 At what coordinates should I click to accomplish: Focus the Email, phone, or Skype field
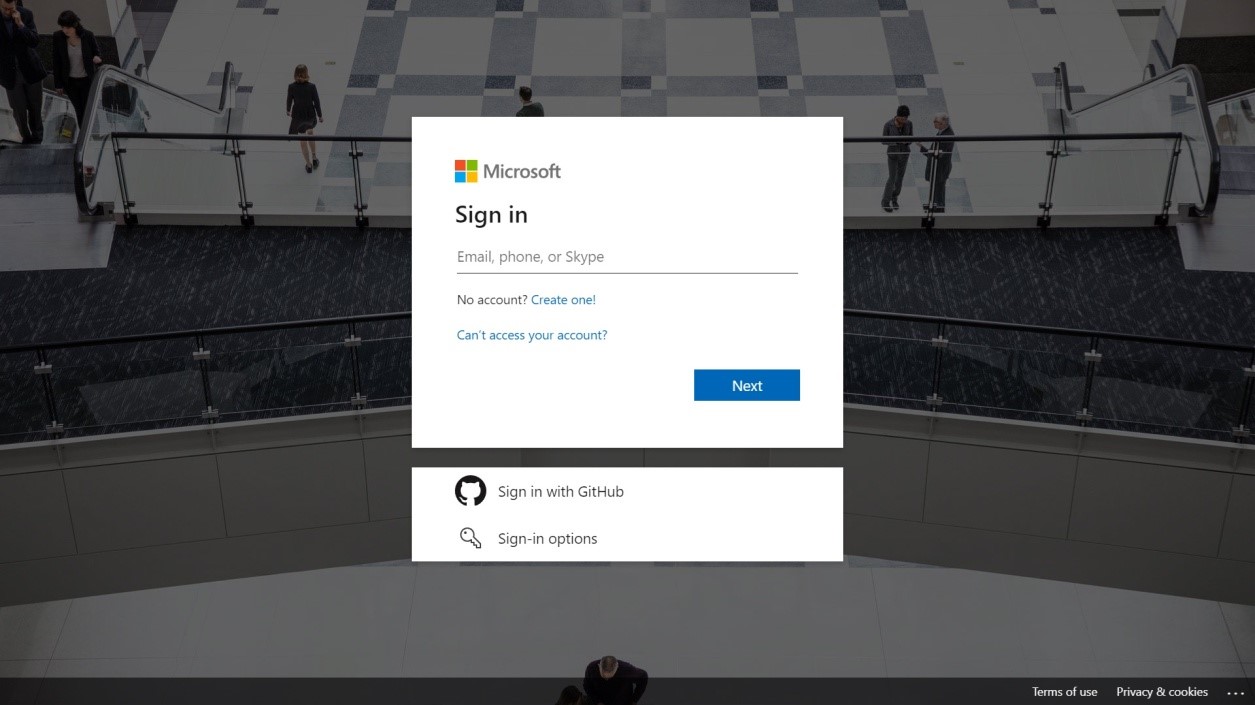[627, 257]
